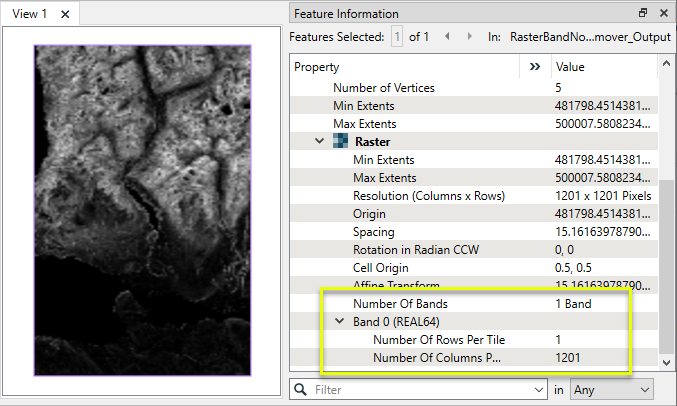
Task: Close the Feature Information panel
Action: 663,13
